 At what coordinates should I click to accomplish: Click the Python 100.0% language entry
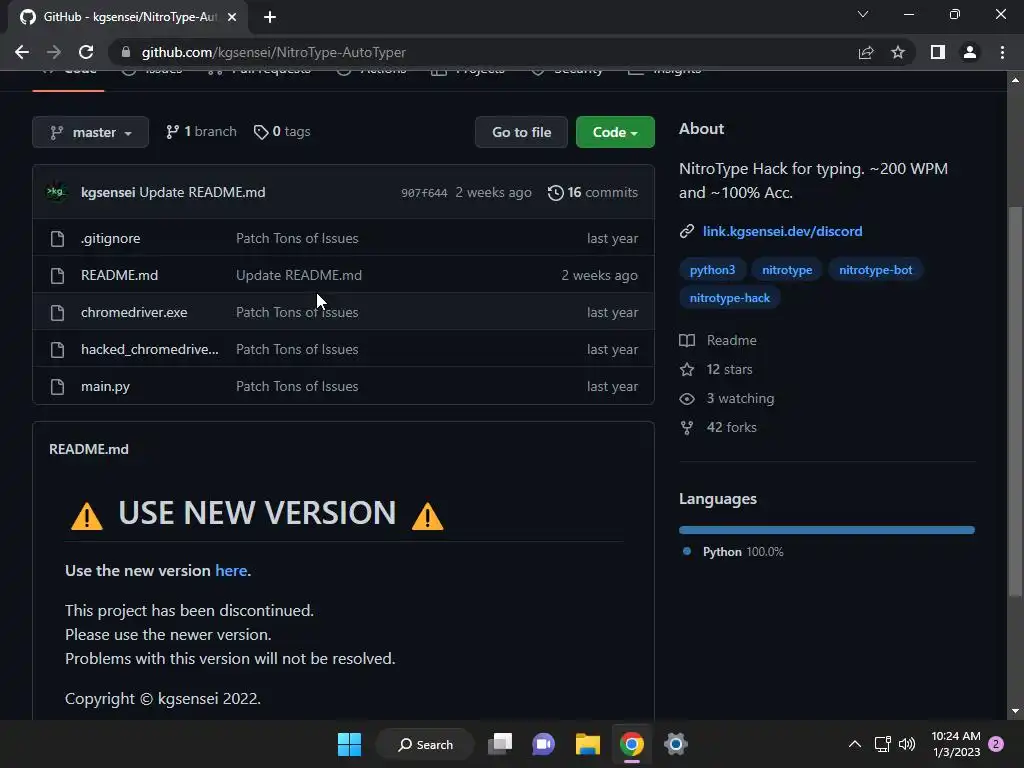point(733,552)
